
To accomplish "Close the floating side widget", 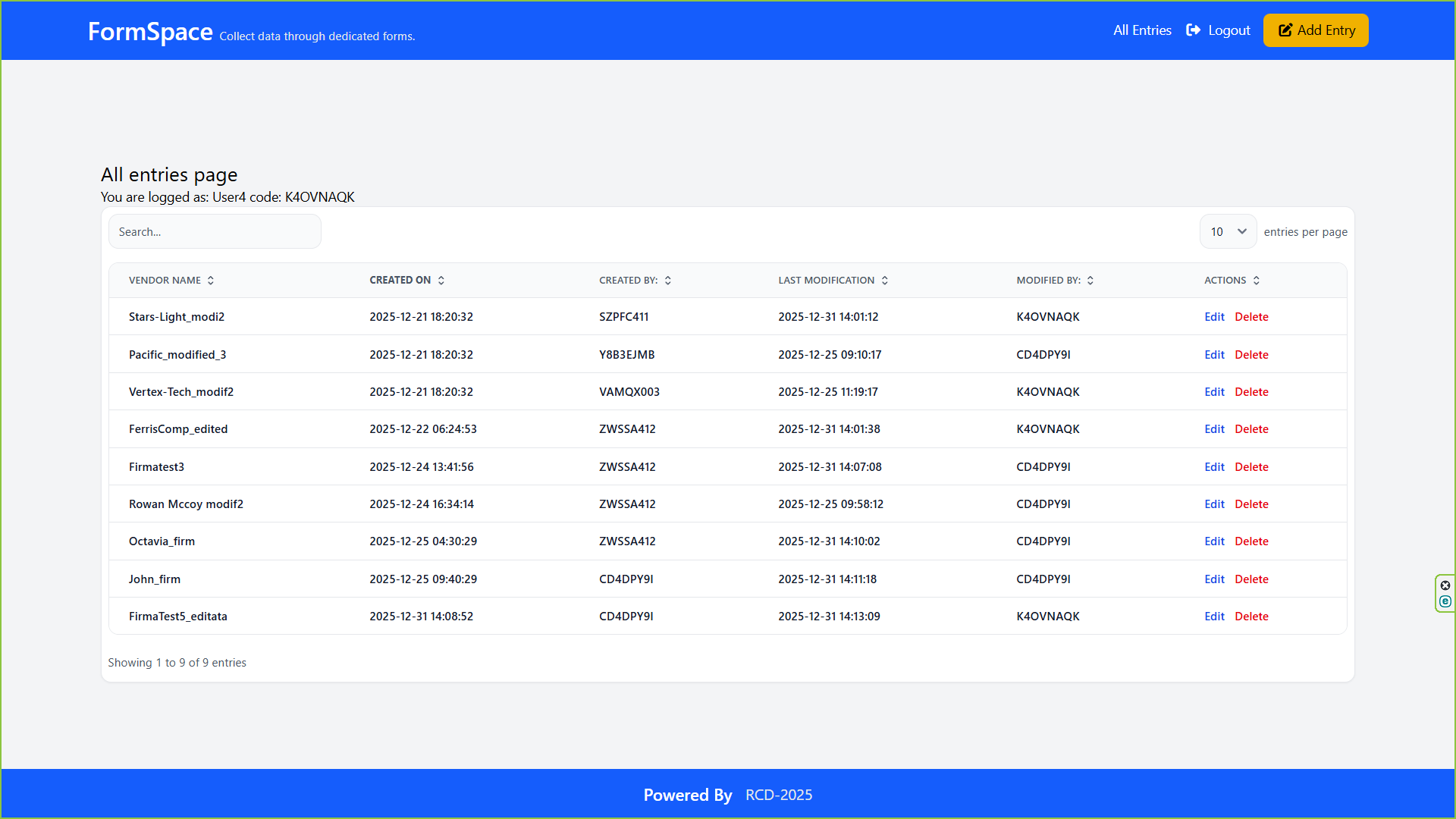I will (x=1445, y=585).
